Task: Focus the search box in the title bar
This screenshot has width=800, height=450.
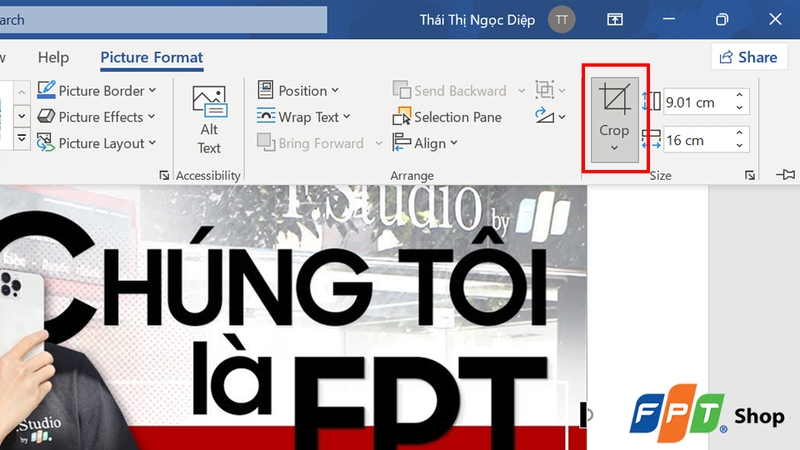Action: (x=163, y=20)
